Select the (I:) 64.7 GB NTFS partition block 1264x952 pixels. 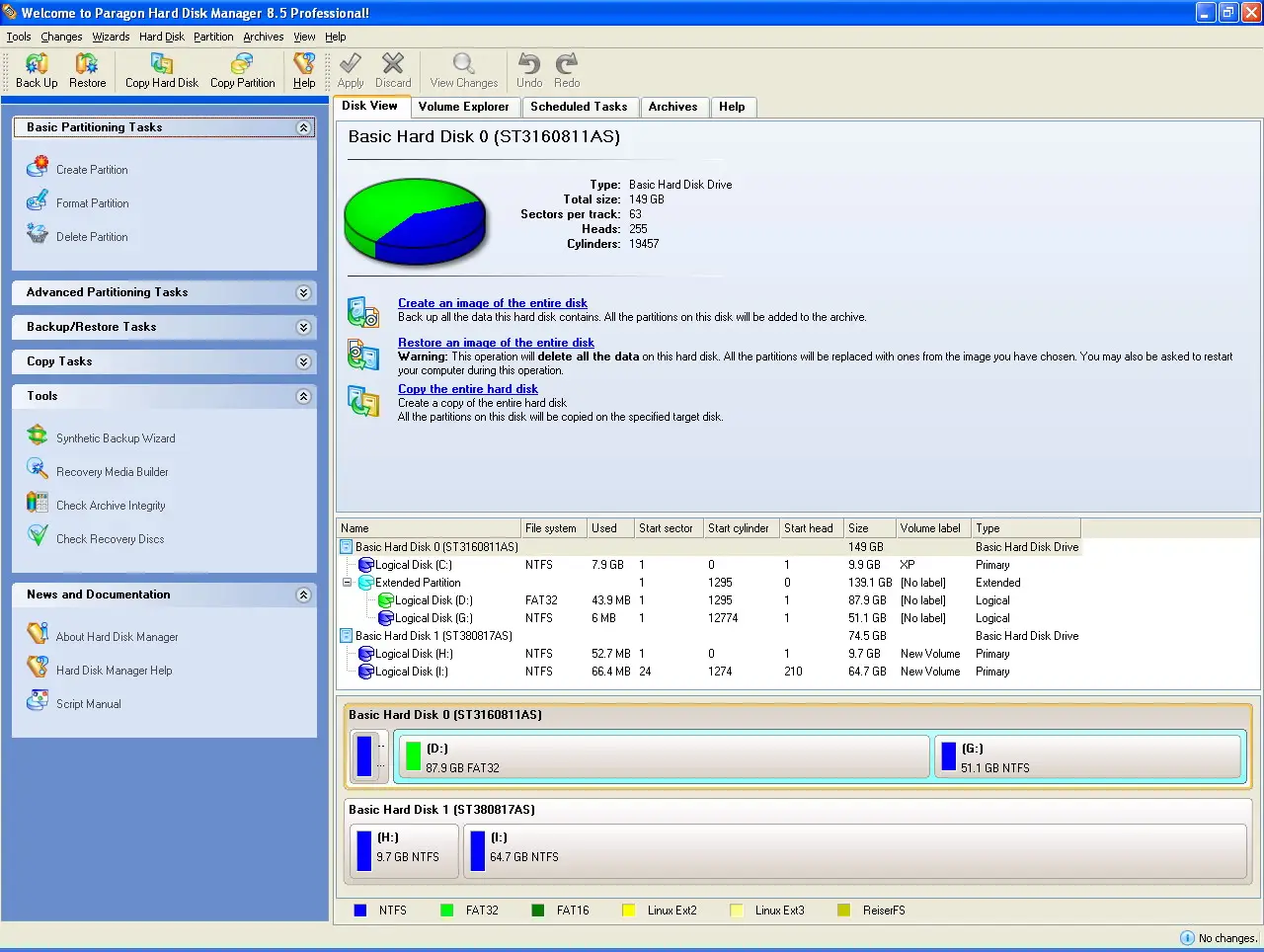855,851
